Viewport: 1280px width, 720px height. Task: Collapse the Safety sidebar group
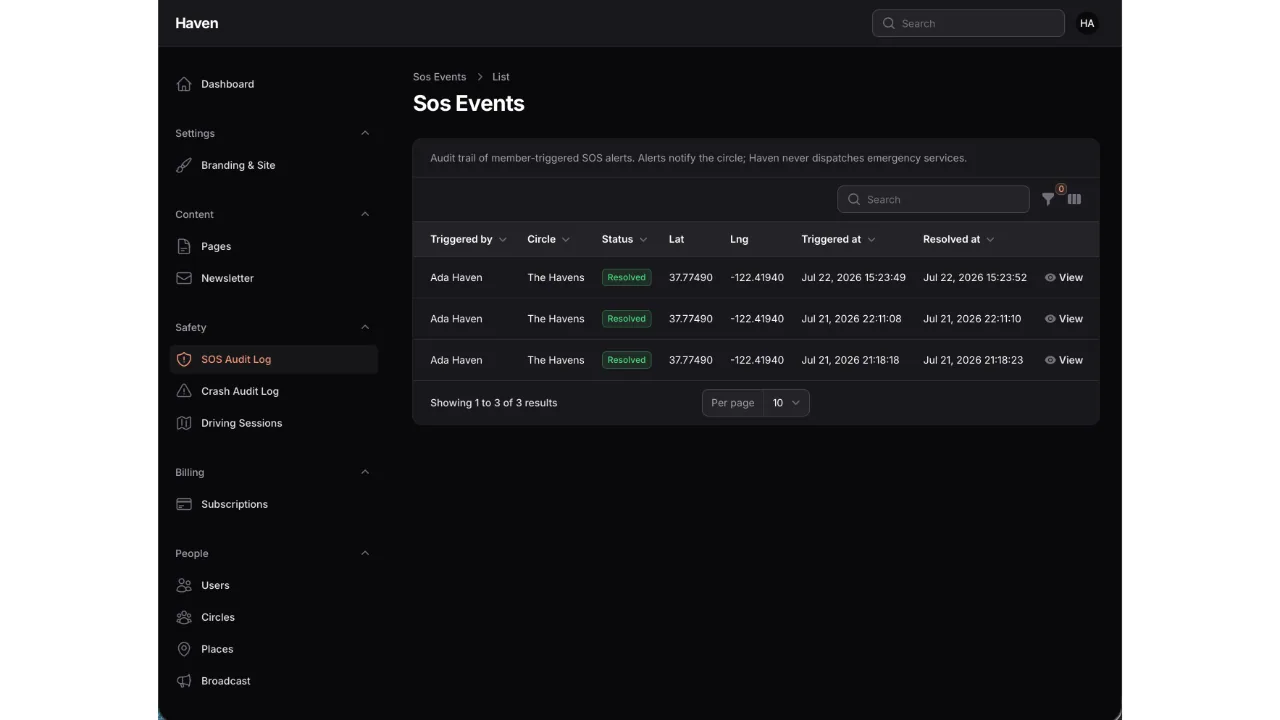[365, 327]
